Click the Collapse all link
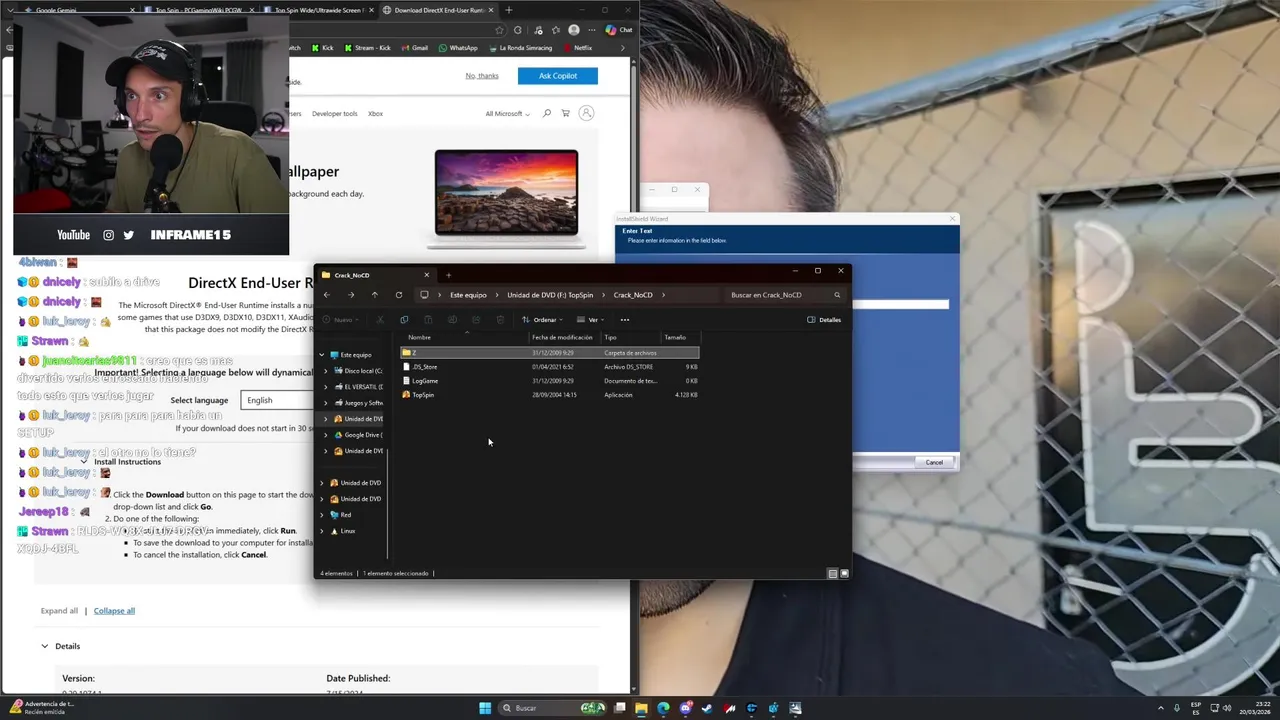The width and height of the screenshot is (1280, 720). click(114, 611)
